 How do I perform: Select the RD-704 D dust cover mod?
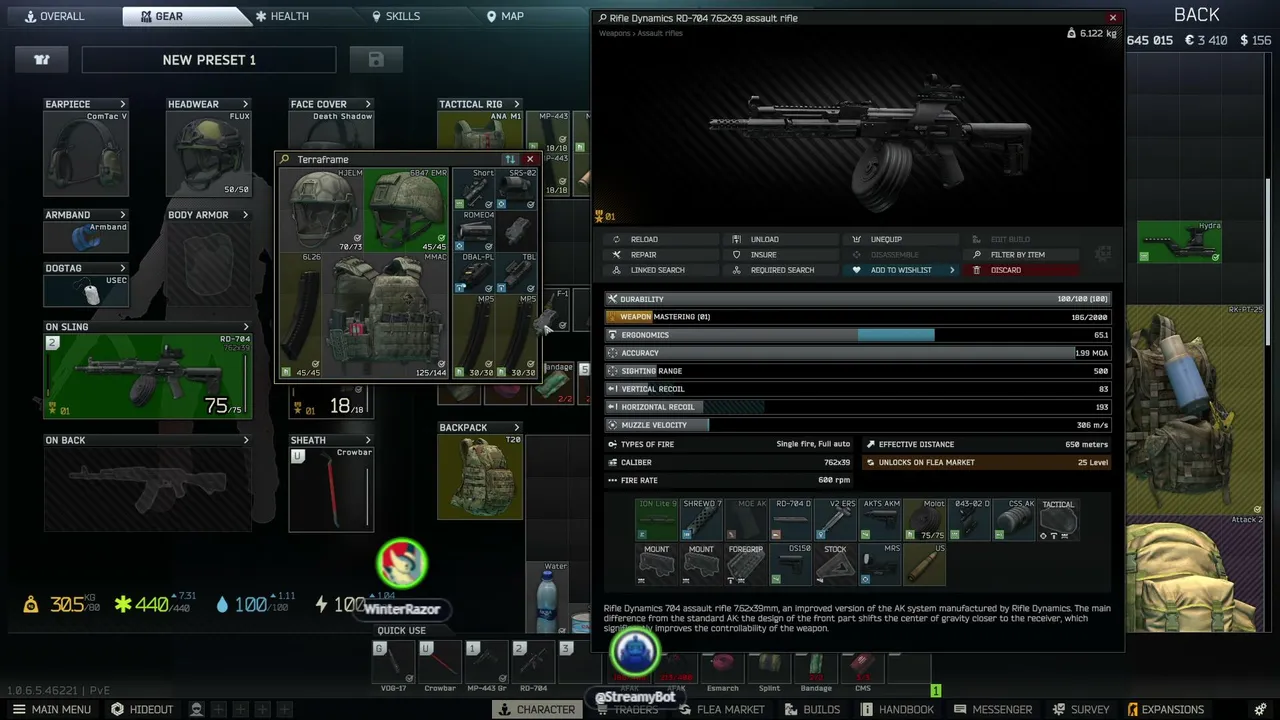pos(791,519)
